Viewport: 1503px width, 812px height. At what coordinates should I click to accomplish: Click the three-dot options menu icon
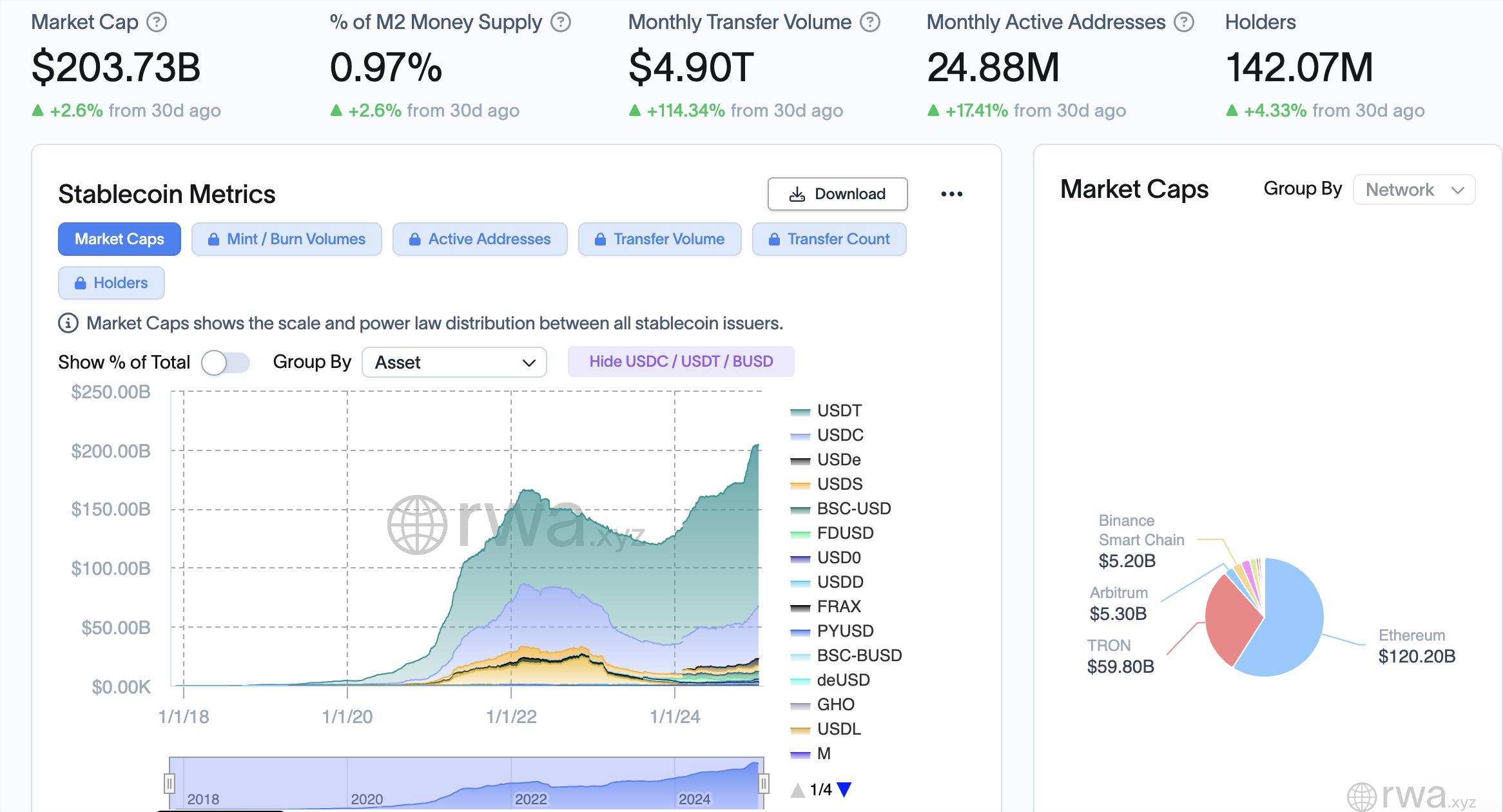pyautogui.click(x=951, y=192)
